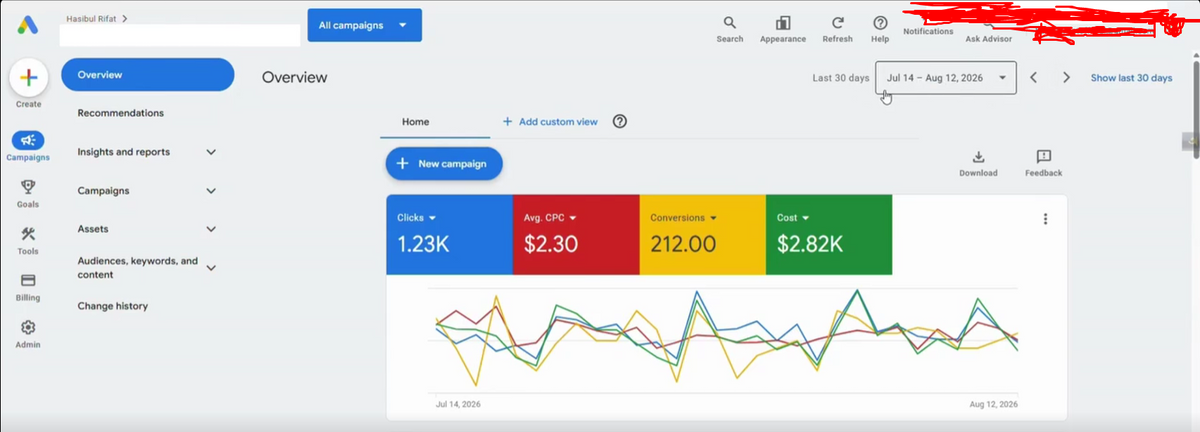Open Tools wrench icon in sidebar
The width and height of the screenshot is (1200, 432).
coord(28,234)
